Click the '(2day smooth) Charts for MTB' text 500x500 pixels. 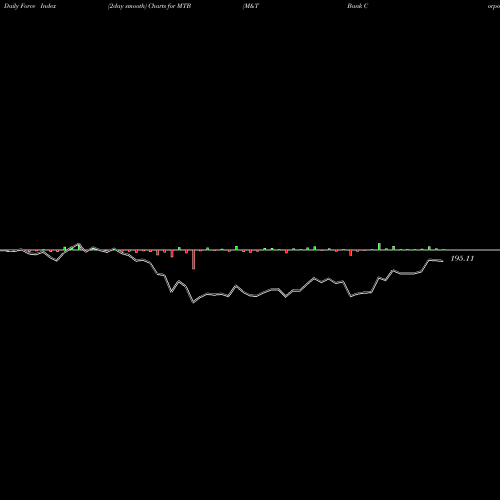coord(149,6)
